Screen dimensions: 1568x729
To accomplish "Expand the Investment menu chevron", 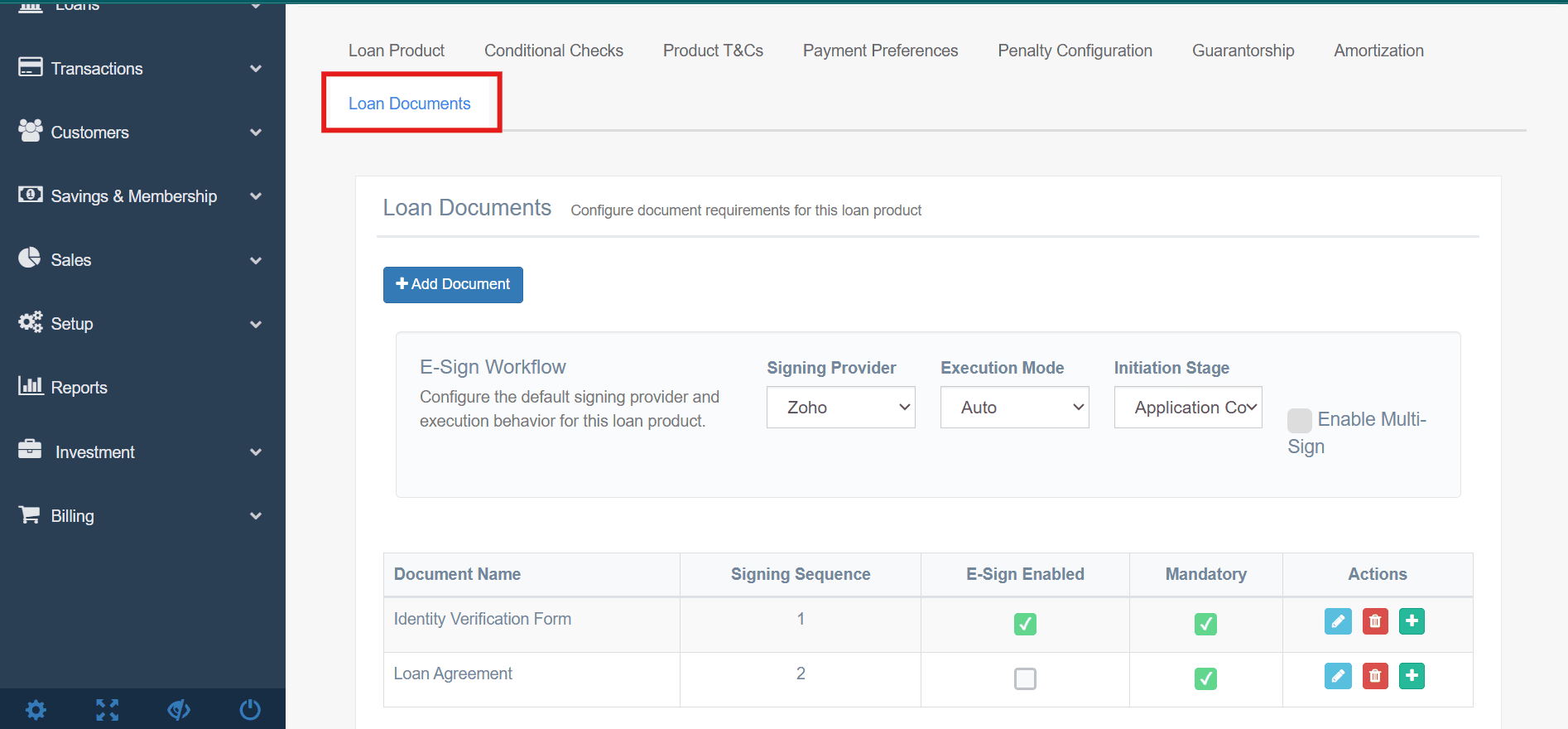I will coord(256,452).
